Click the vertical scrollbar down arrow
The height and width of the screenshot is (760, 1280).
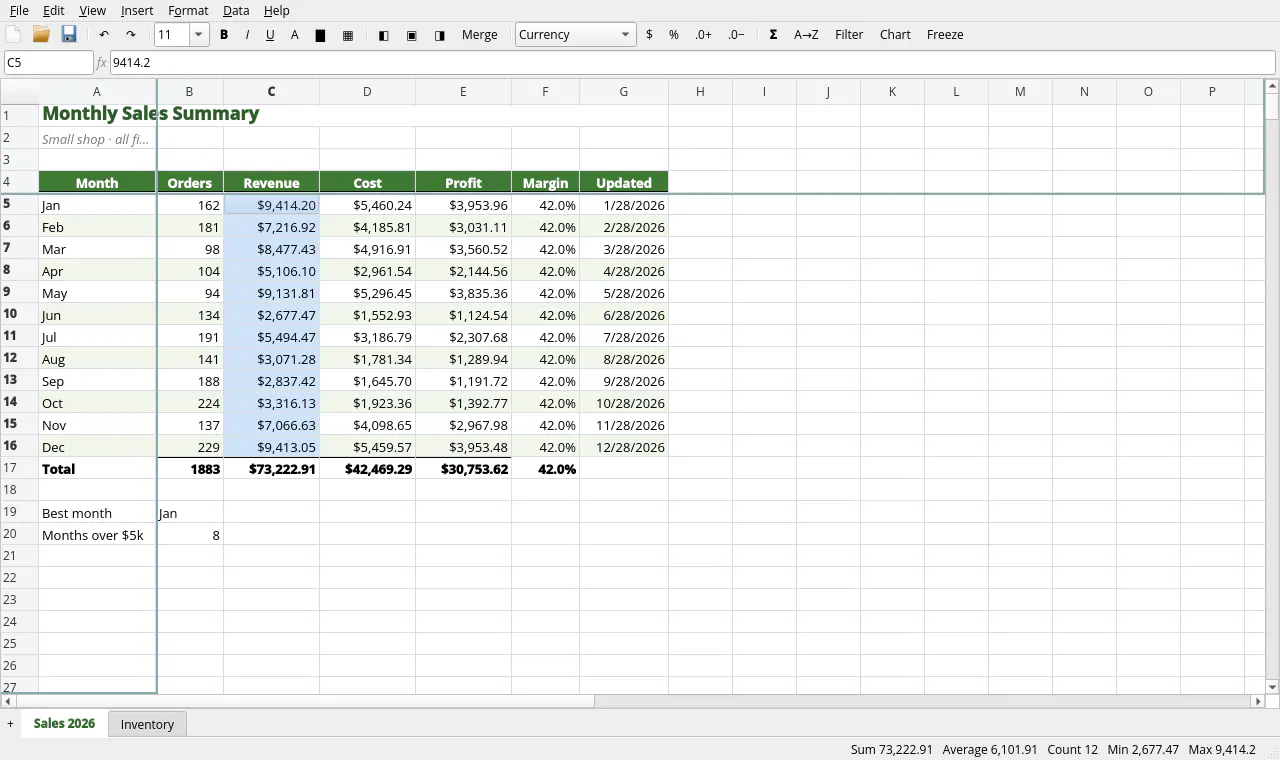(x=1272, y=687)
